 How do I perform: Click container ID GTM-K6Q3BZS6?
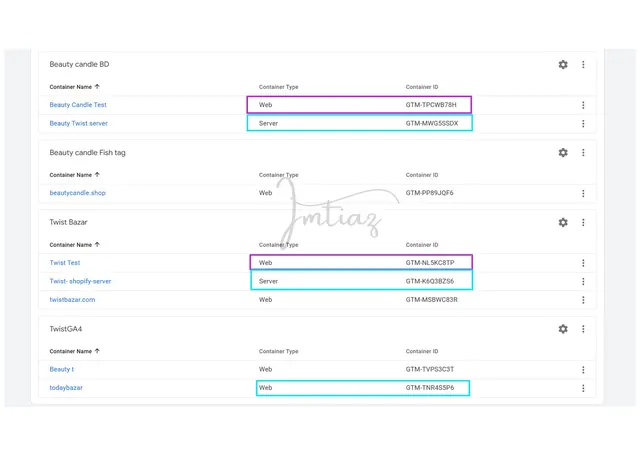click(430, 281)
